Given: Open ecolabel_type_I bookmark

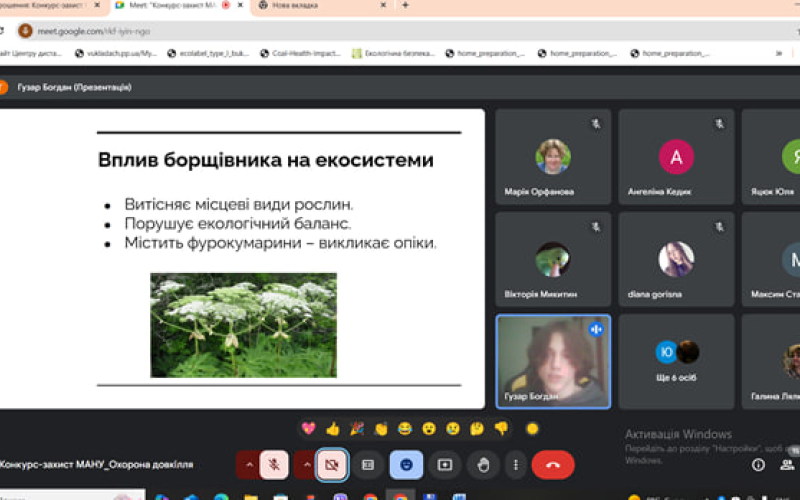Looking at the screenshot, I should (208, 53).
